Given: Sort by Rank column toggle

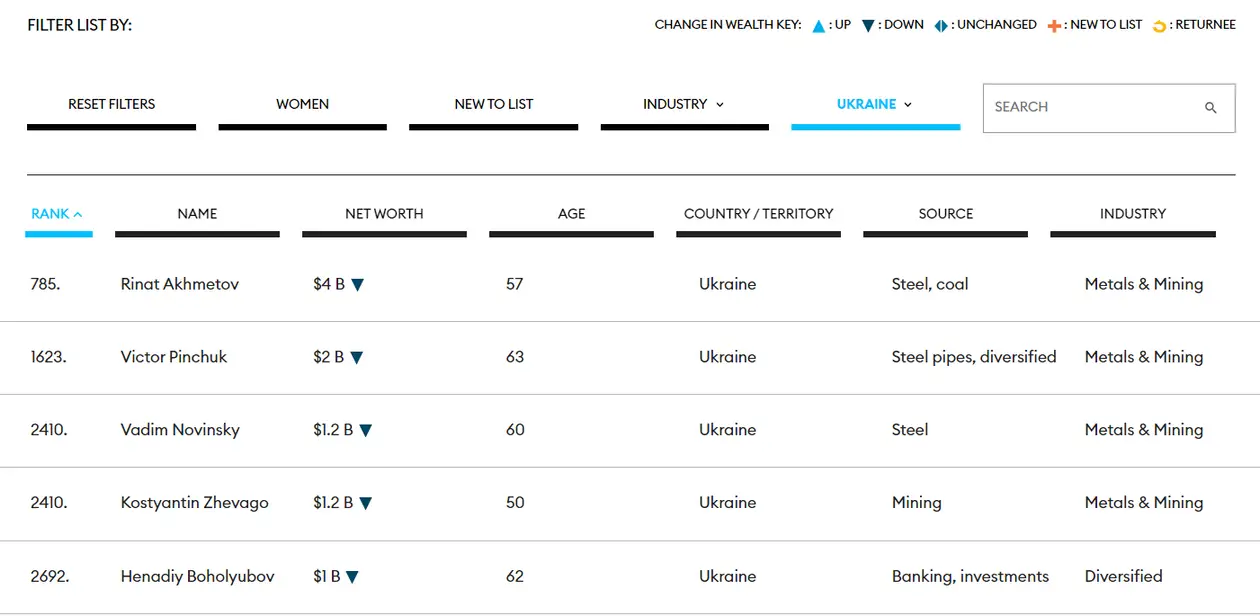Looking at the screenshot, I should point(58,214).
